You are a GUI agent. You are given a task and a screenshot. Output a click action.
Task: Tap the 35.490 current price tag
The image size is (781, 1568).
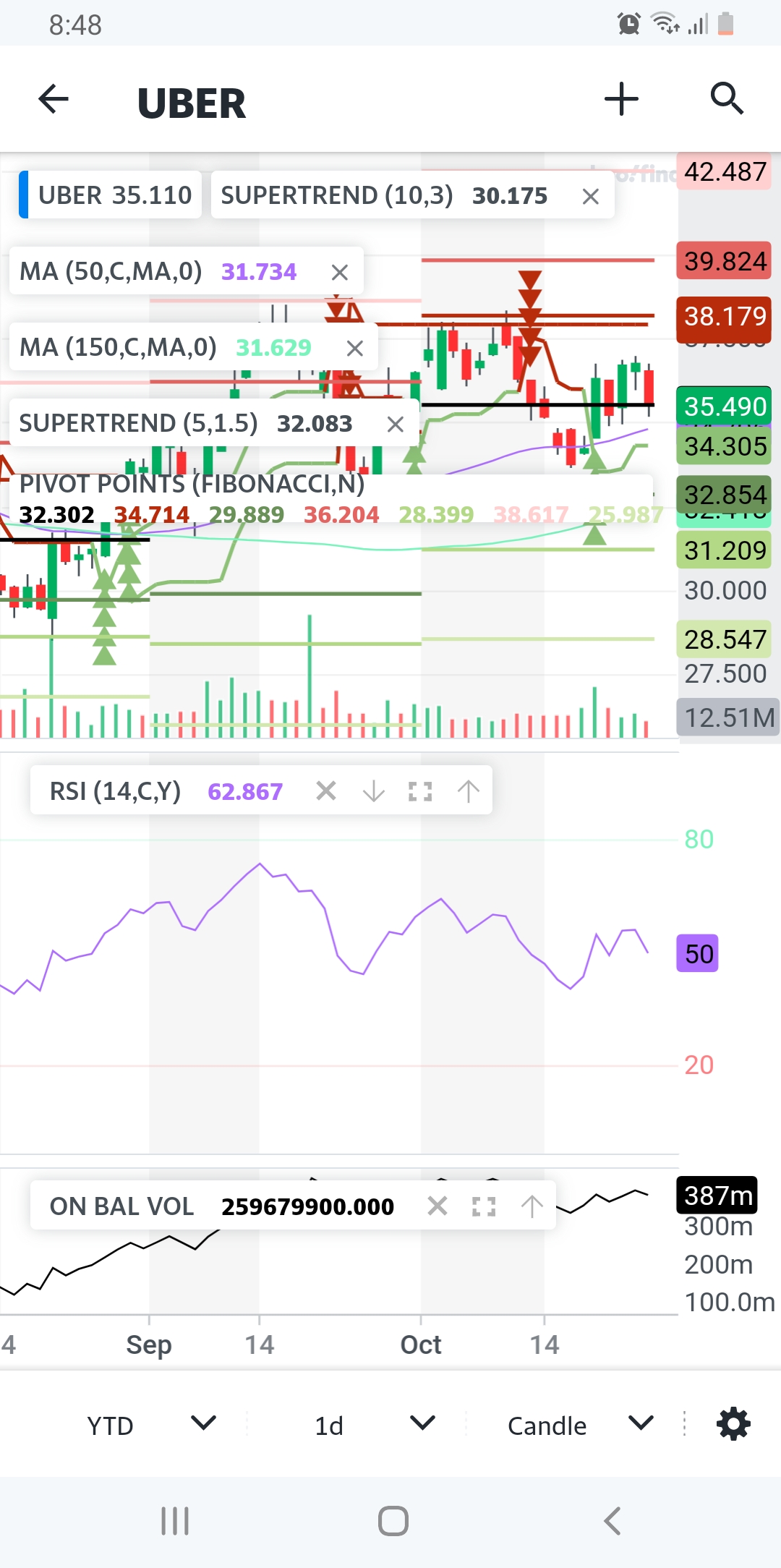[725, 406]
